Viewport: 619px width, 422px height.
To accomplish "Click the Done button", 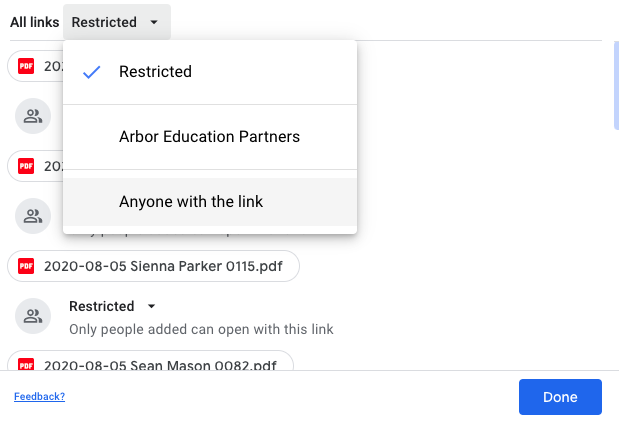I will coord(560,397).
